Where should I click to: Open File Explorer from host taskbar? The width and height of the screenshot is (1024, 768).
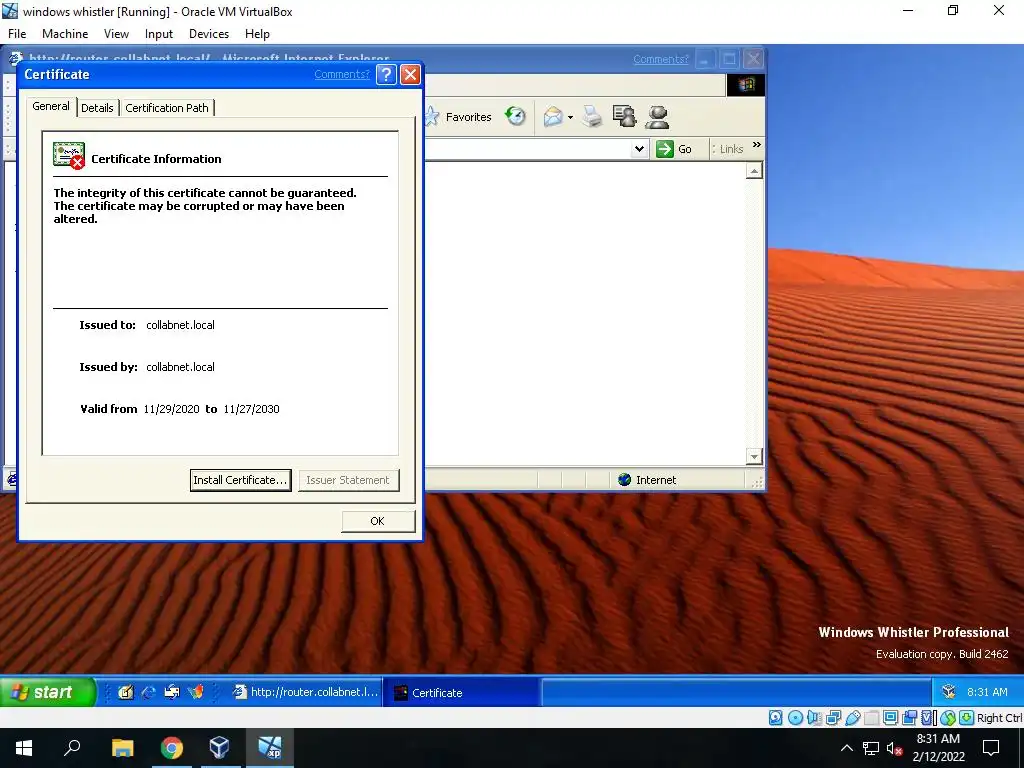pos(122,748)
